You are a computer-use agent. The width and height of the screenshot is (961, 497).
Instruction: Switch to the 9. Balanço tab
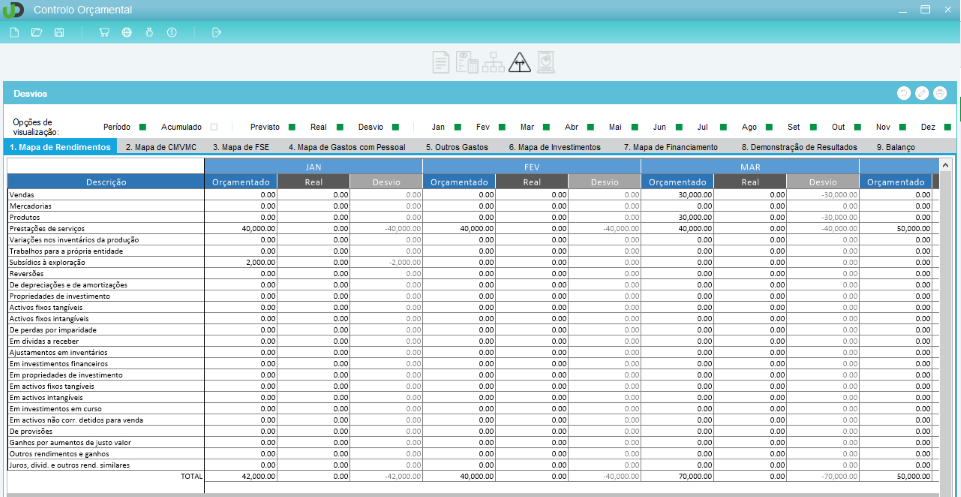coord(895,147)
